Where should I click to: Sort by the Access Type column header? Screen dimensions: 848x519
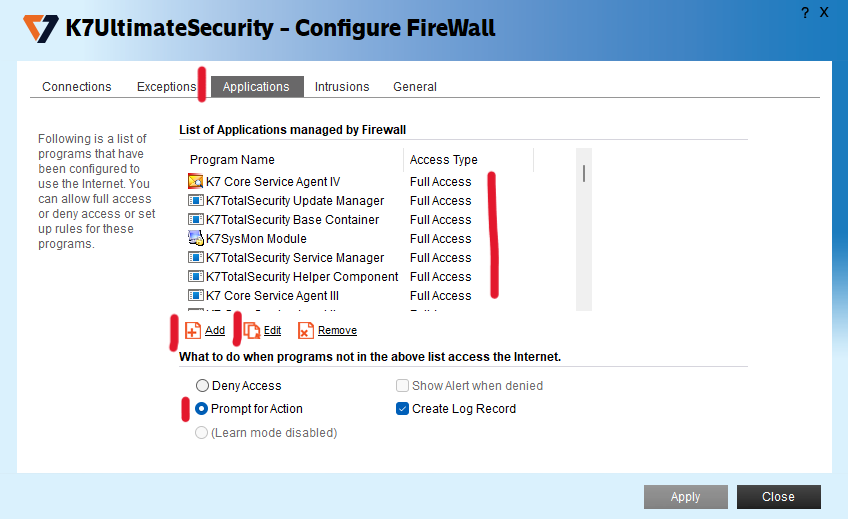pyautogui.click(x=444, y=160)
